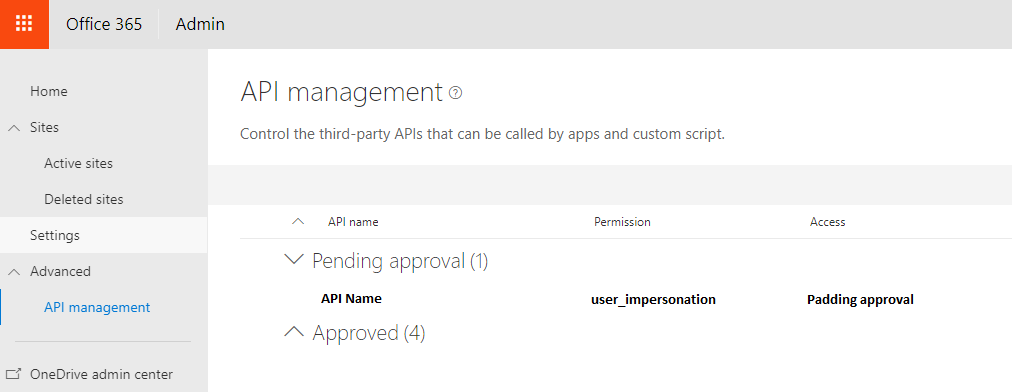Image resolution: width=1012 pixels, height=392 pixels.
Task: Sort by Access column header
Action: tap(827, 222)
